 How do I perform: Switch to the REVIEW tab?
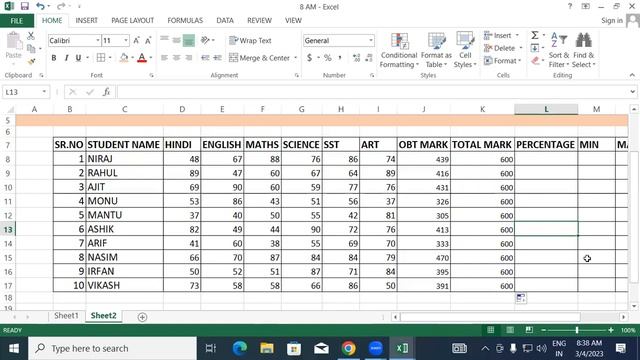(259, 20)
